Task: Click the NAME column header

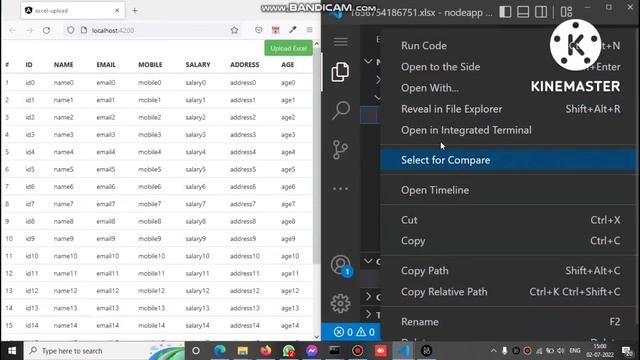Action: coord(63,64)
